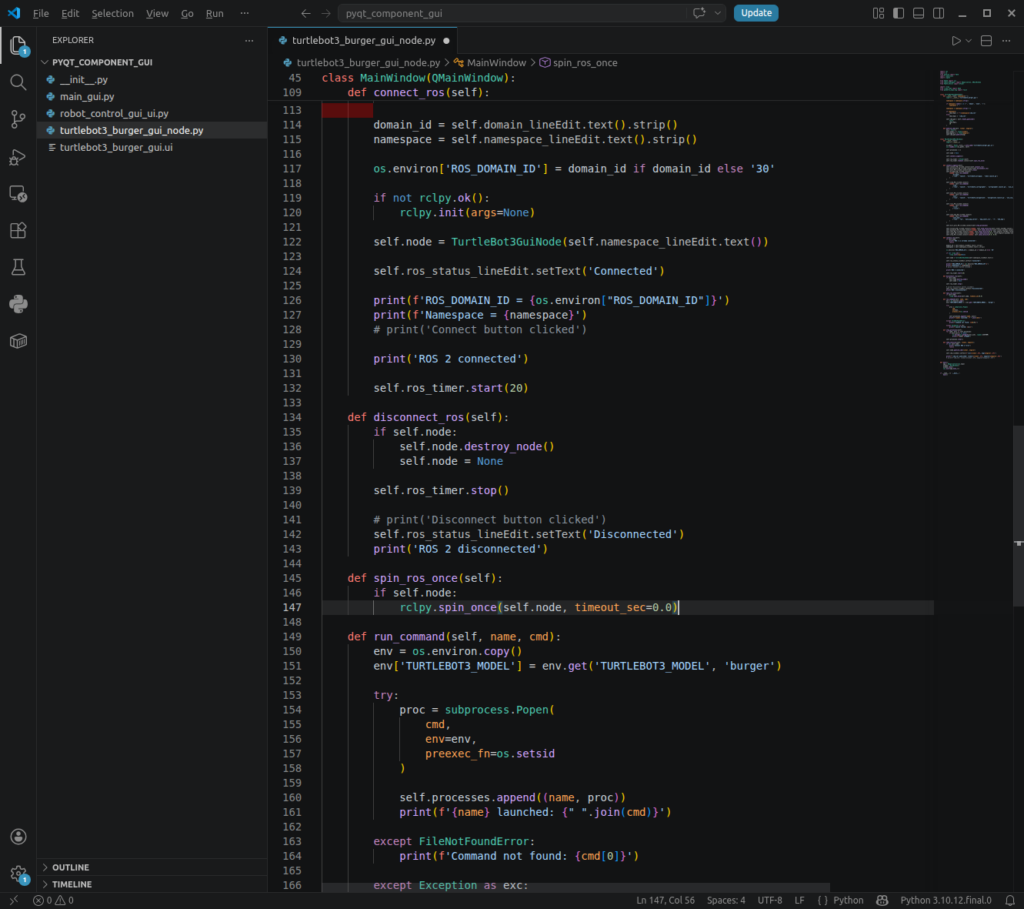Open the Selection menu

tap(112, 13)
